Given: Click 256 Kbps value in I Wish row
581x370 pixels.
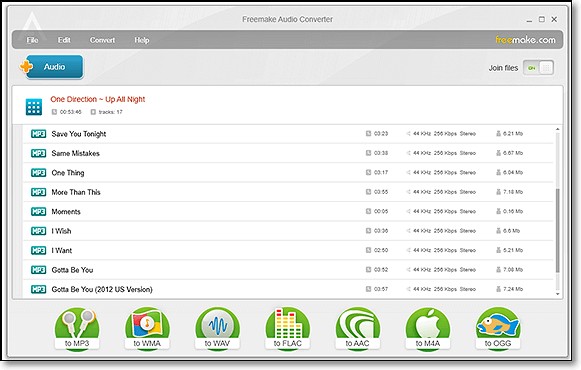Looking at the screenshot, I should 445,231.
